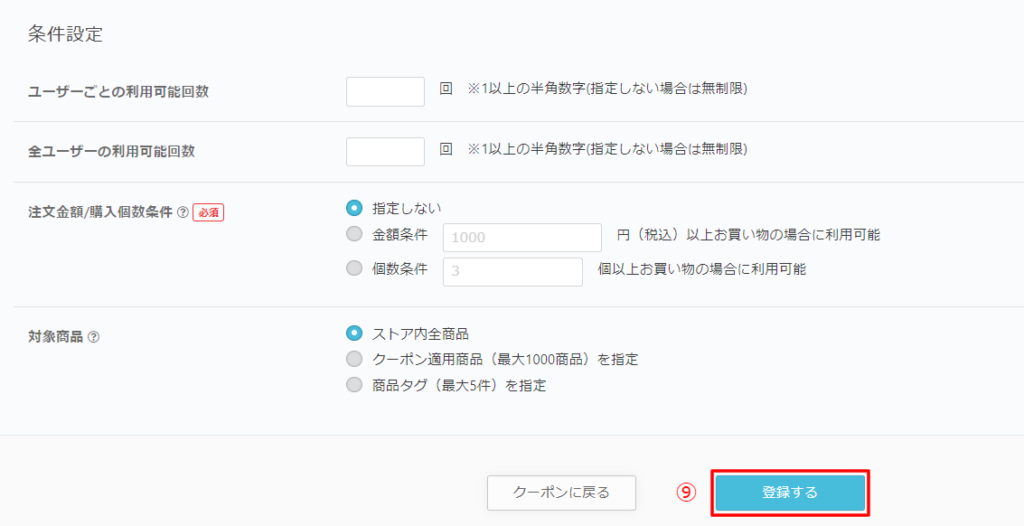This screenshot has height=526, width=1024.
Task: Click the red 必須 badge
Action: 208,212
